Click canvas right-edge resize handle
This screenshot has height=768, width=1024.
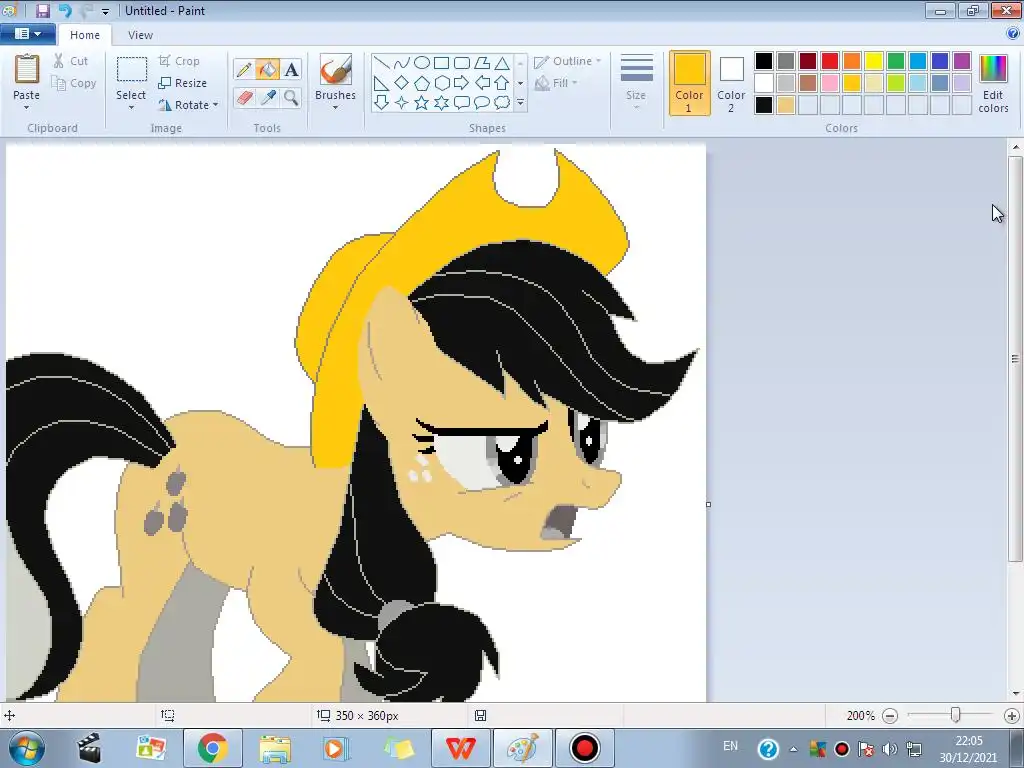pyautogui.click(x=709, y=504)
